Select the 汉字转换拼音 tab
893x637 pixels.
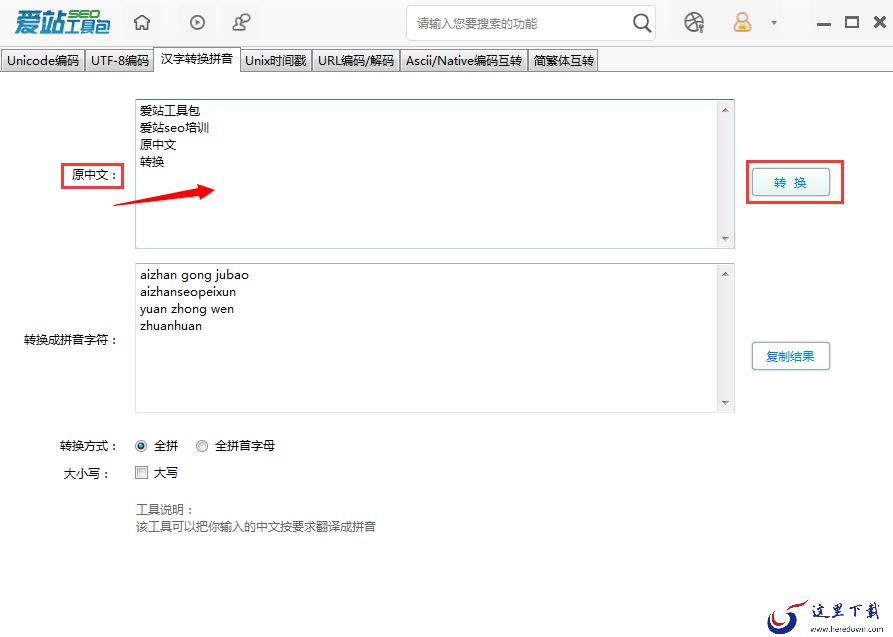coord(197,59)
